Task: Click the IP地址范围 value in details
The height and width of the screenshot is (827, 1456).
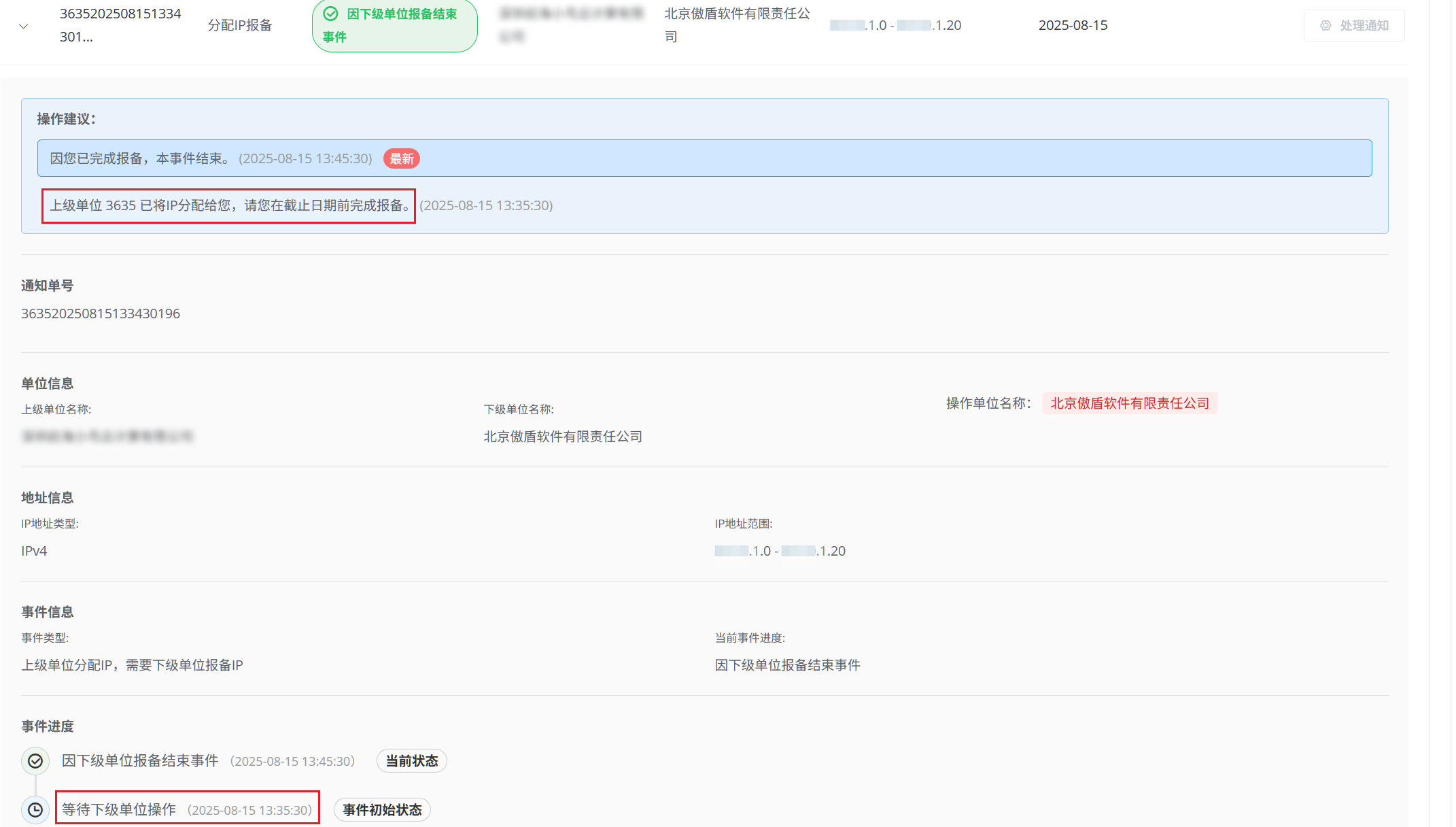Action: (x=780, y=551)
